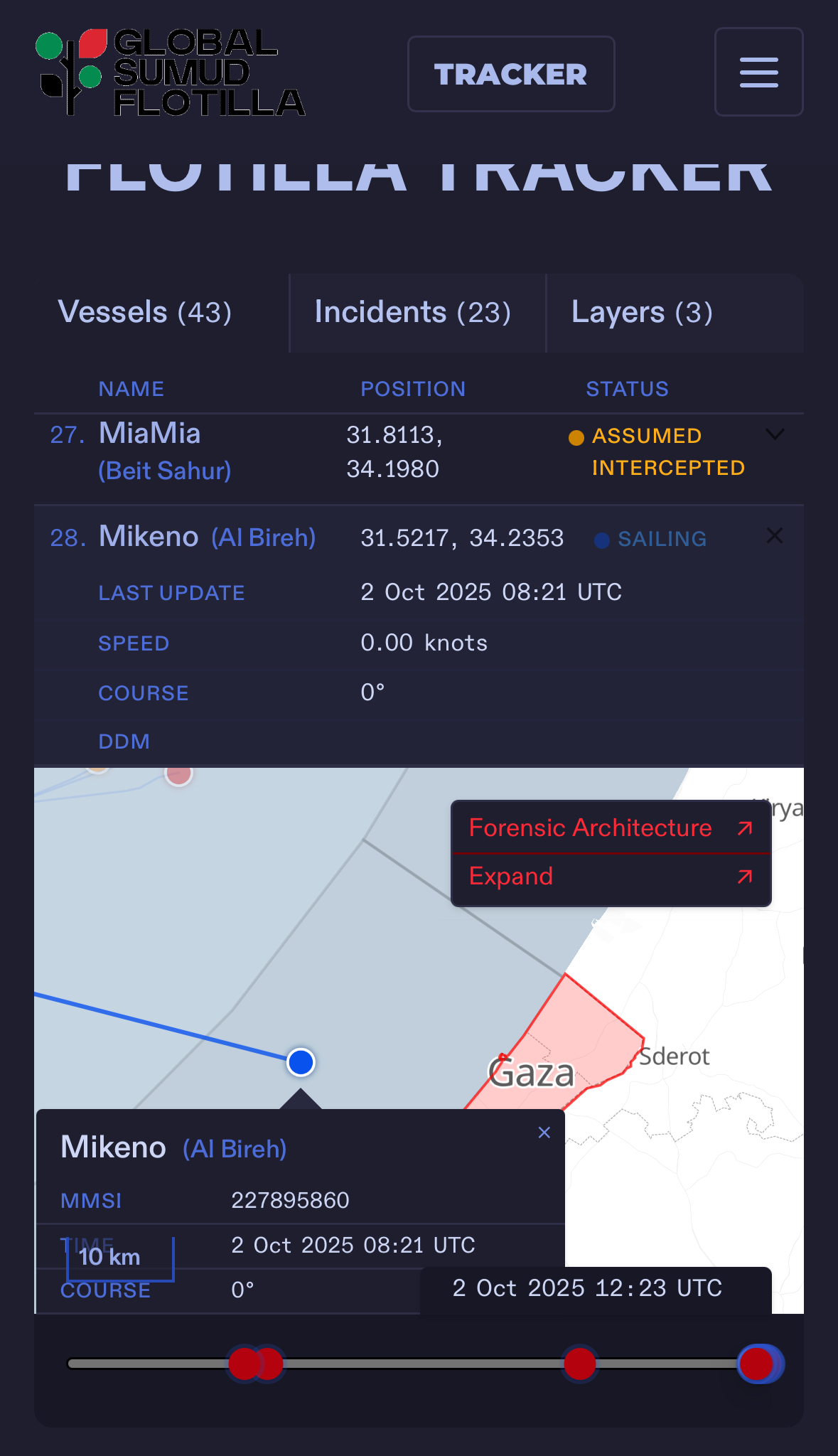The height and width of the screenshot is (1456, 838).
Task: Click the red vessel marker on map
Action: (178, 774)
